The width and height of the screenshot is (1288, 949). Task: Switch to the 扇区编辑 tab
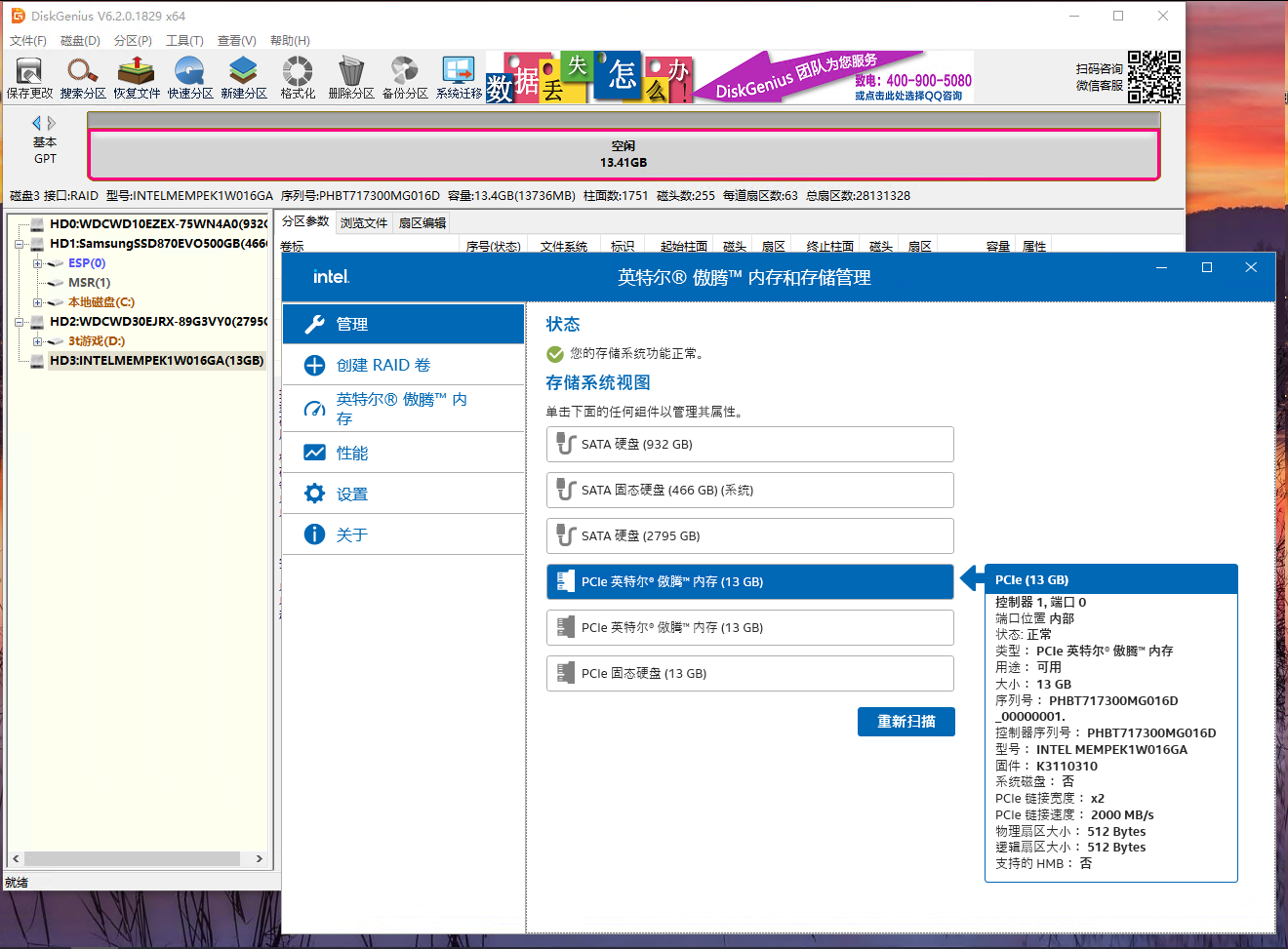tap(423, 222)
